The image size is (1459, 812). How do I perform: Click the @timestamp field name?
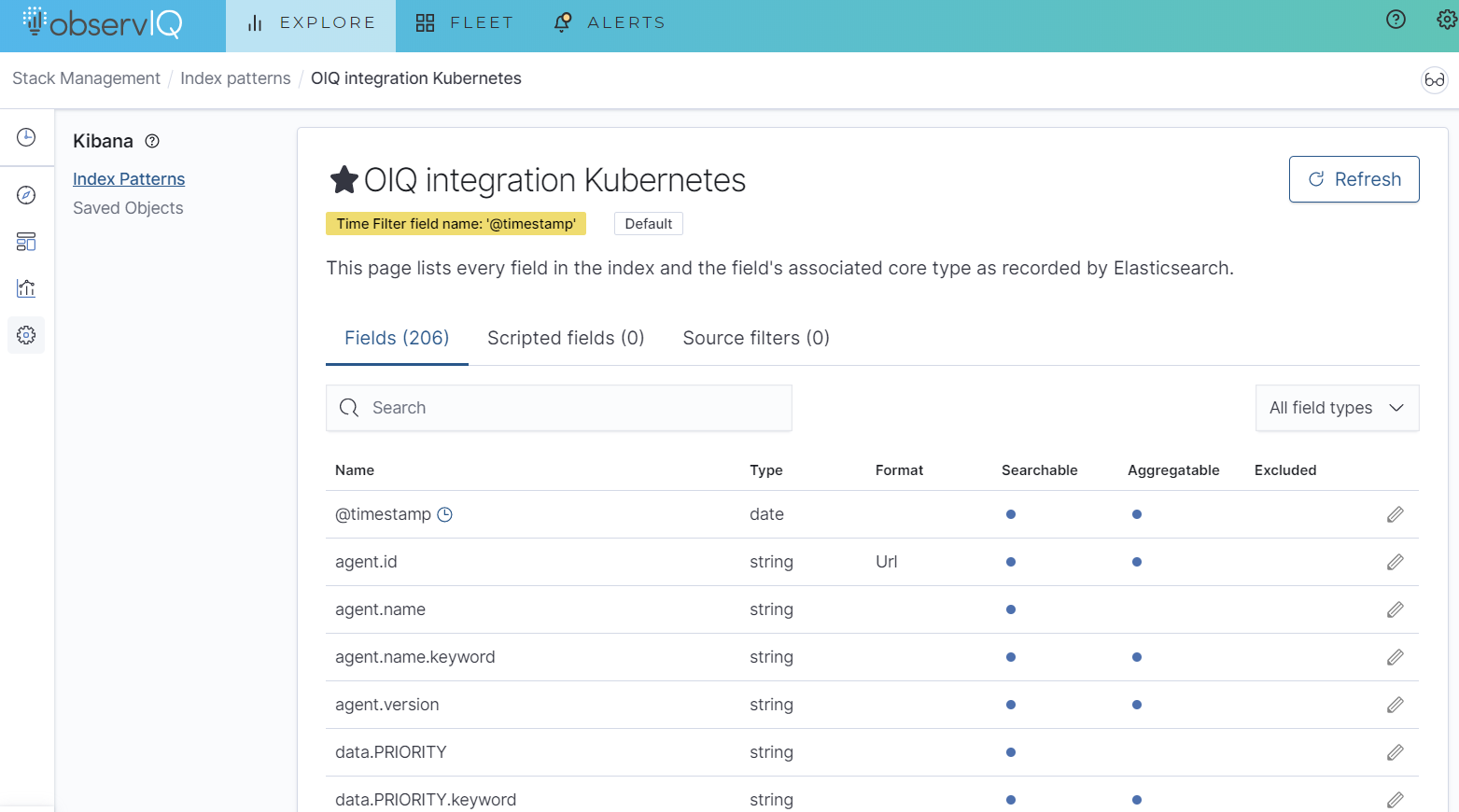[x=383, y=514]
